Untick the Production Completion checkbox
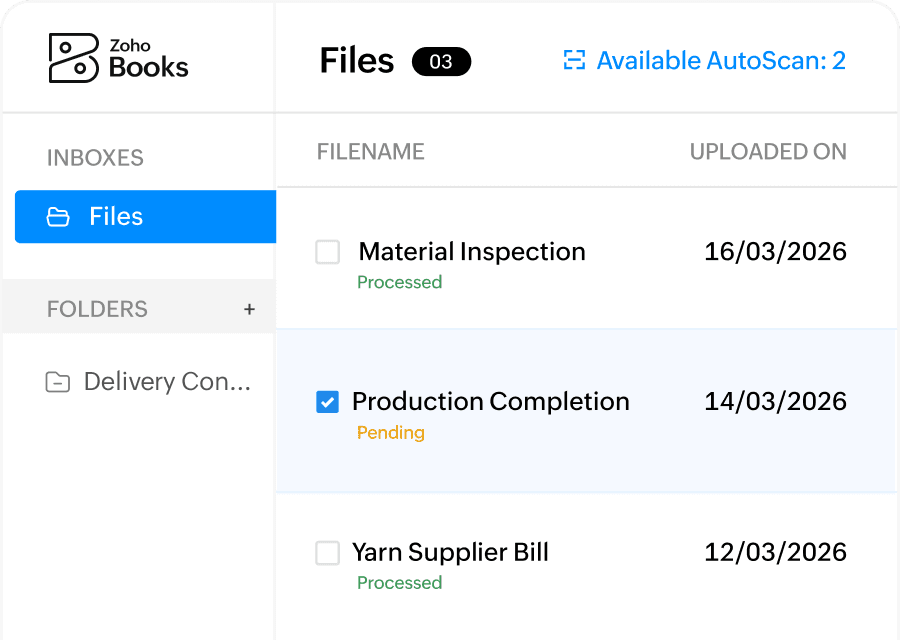This screenshot has height=640, width=900. (328, 402)
